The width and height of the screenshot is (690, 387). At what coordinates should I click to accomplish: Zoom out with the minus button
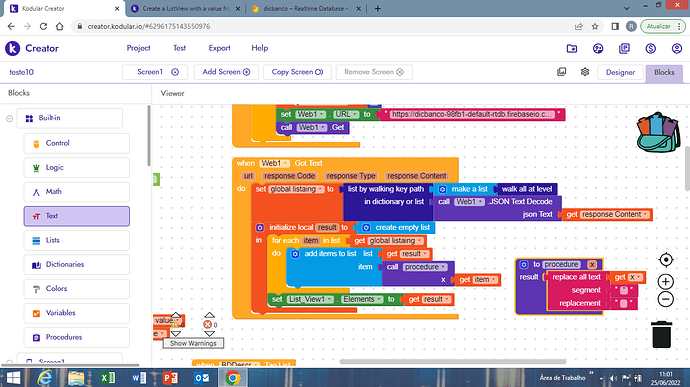pos(666,299)
